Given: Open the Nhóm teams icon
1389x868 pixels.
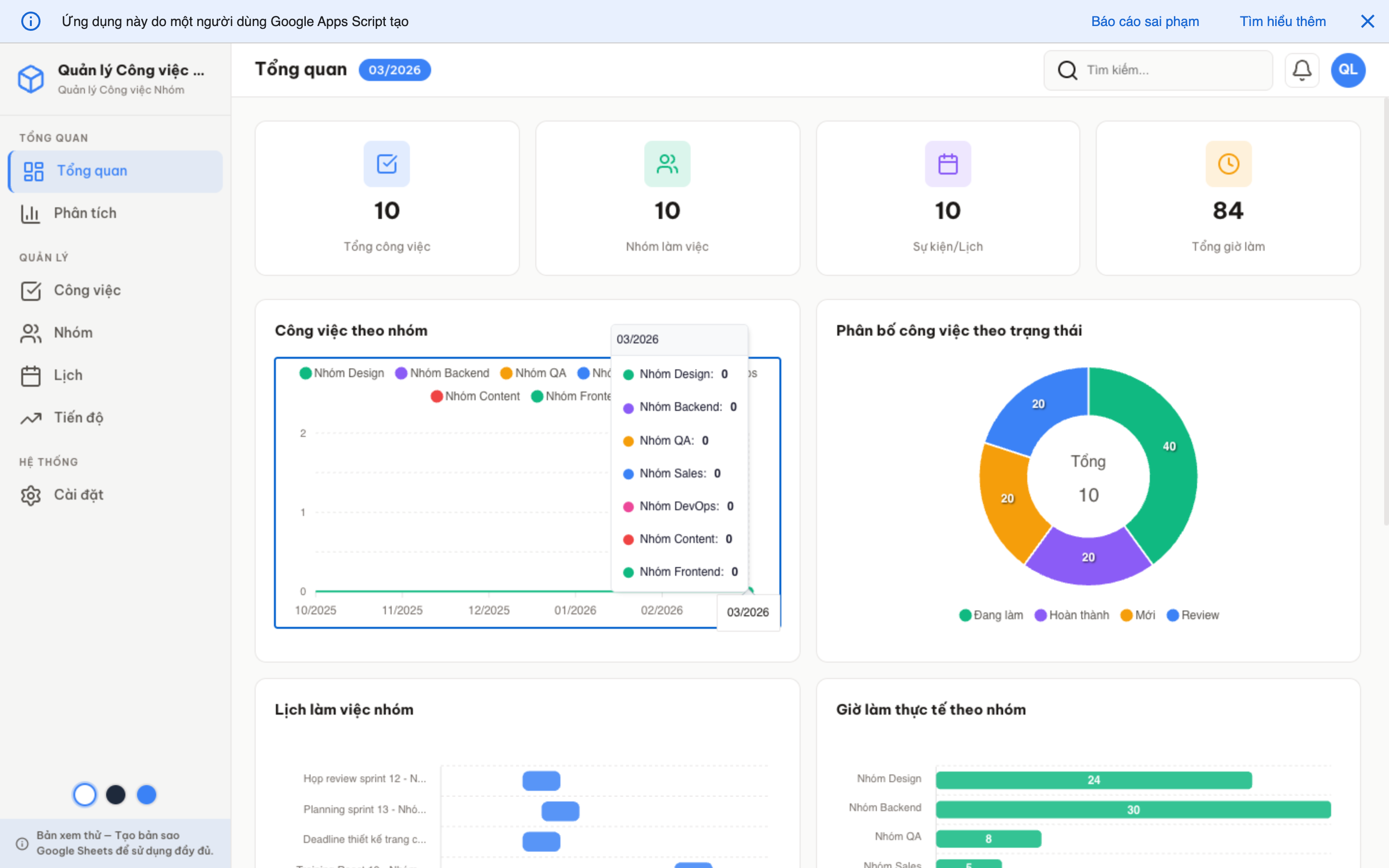Looking at the screenshot, I should pyautogui.click(x=30, y=332).
